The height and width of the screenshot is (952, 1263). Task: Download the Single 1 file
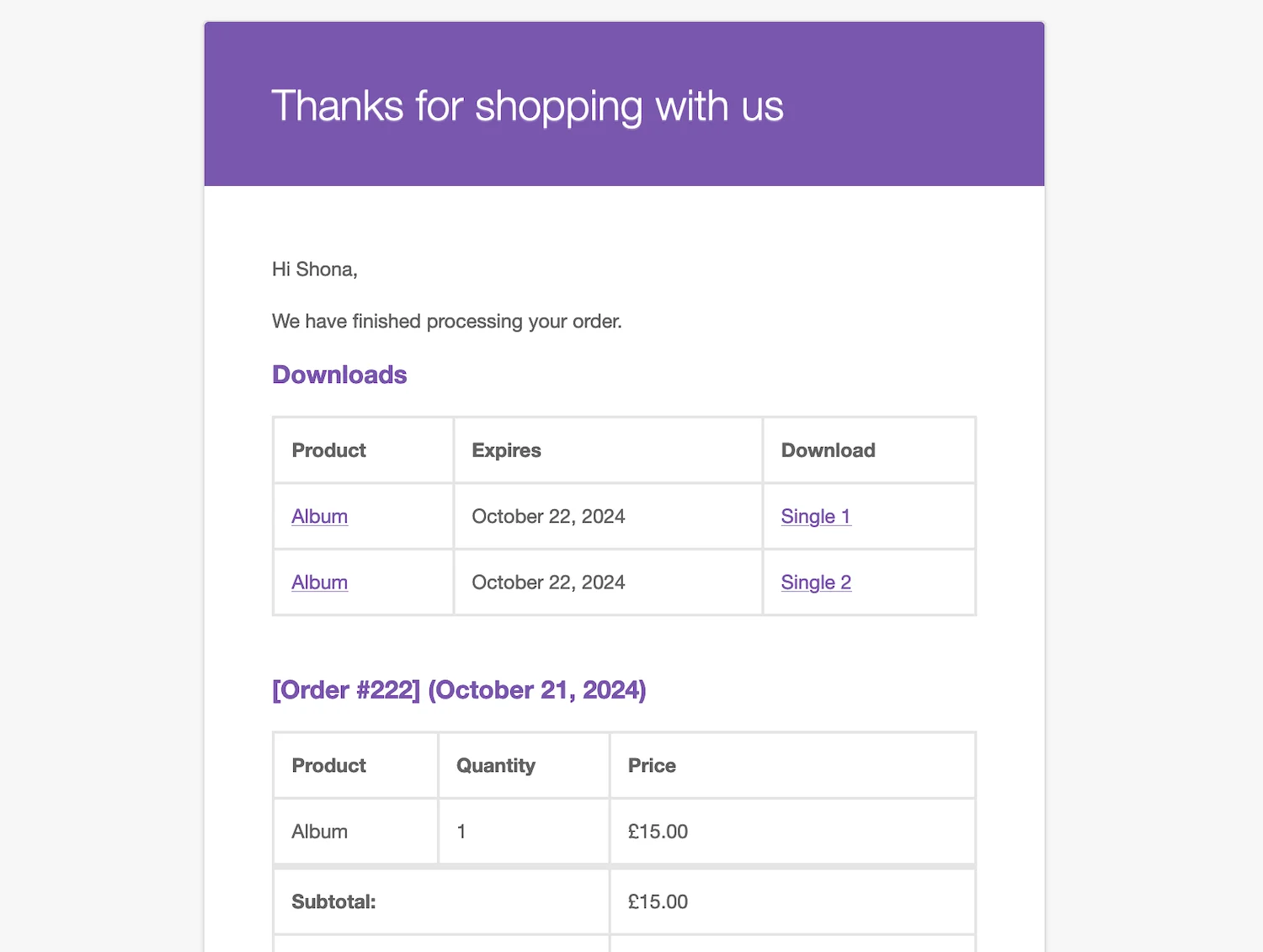tap(815, 517)
